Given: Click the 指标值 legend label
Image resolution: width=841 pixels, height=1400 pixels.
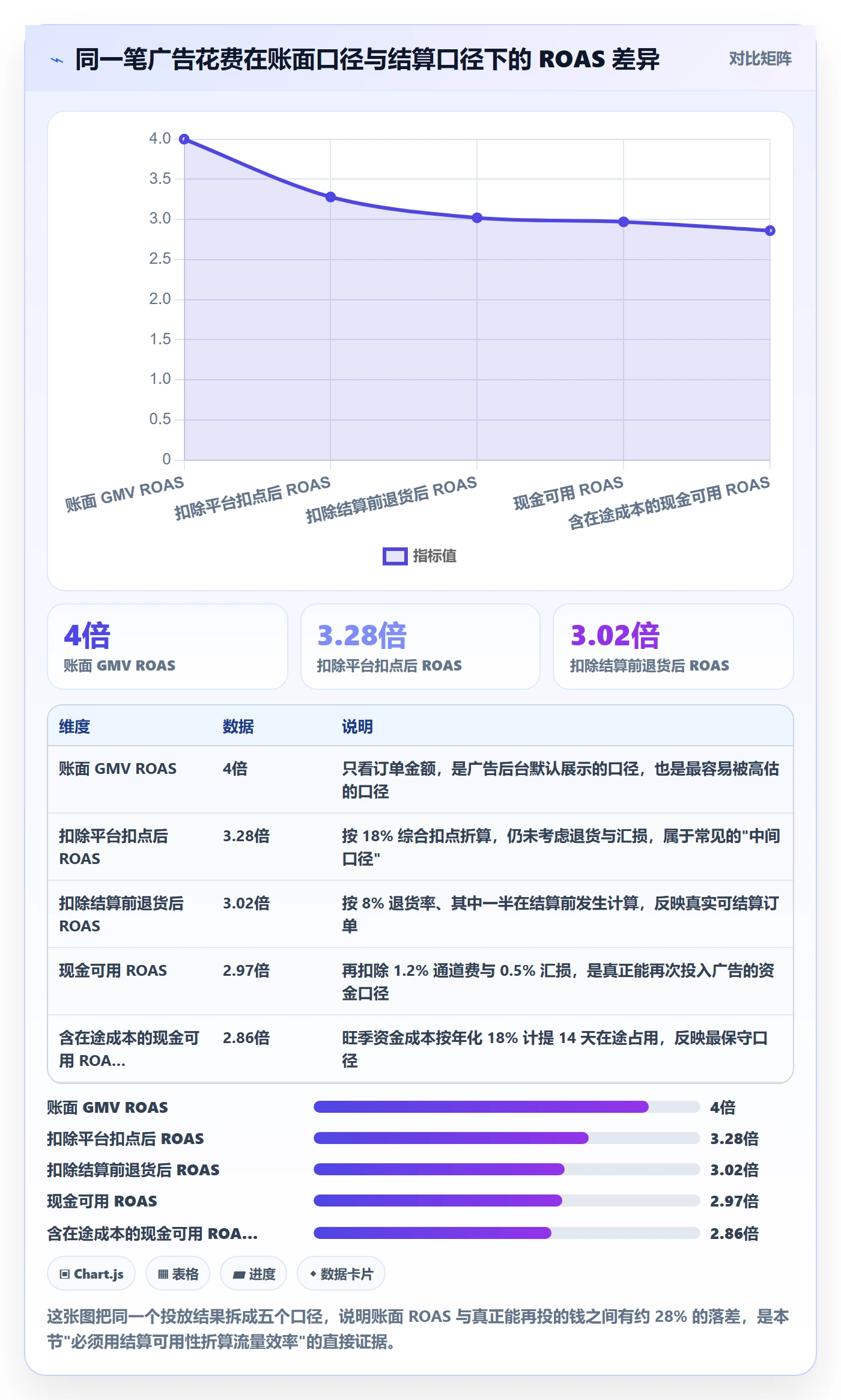Looking at the screenshot, I should tap(434, 556).
